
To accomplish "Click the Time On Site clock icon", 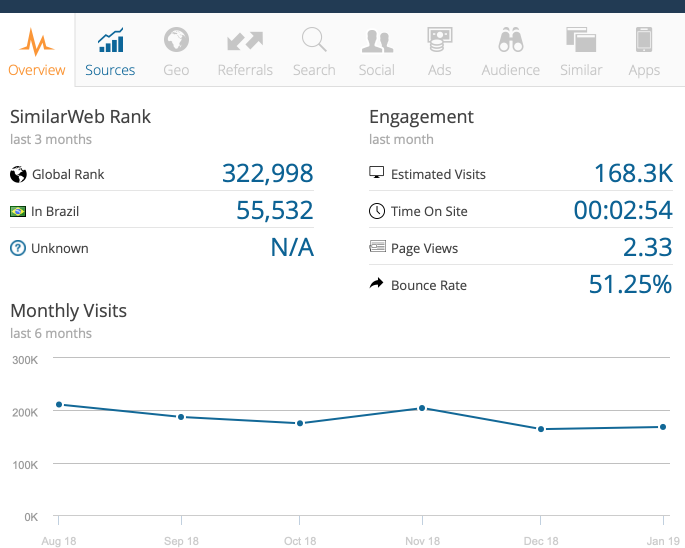I will (377, 211).
